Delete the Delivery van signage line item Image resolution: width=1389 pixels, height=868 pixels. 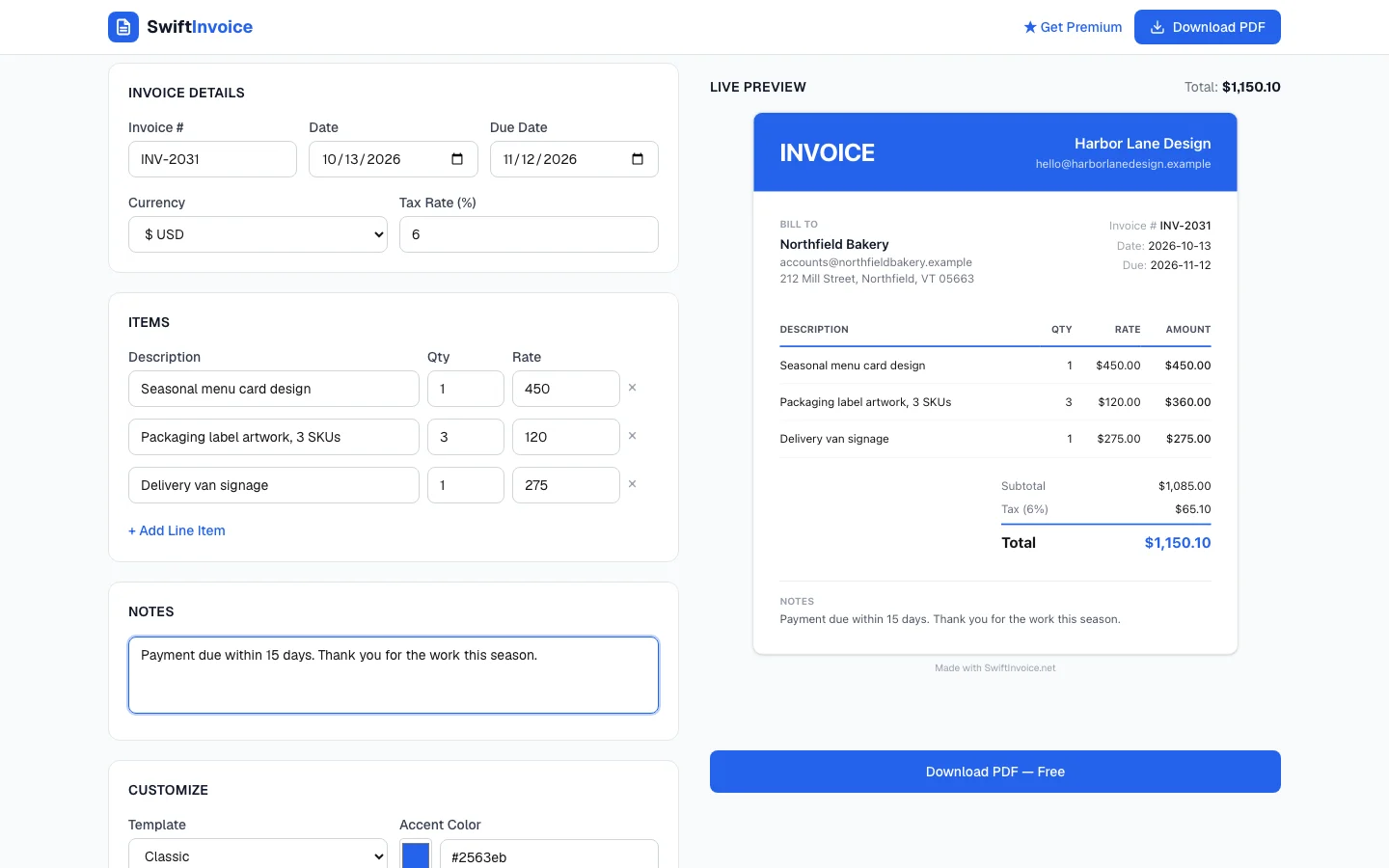633,484
